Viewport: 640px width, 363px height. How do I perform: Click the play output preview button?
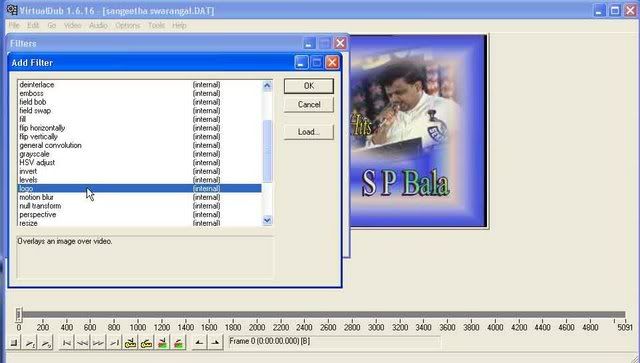coord(46,343)
